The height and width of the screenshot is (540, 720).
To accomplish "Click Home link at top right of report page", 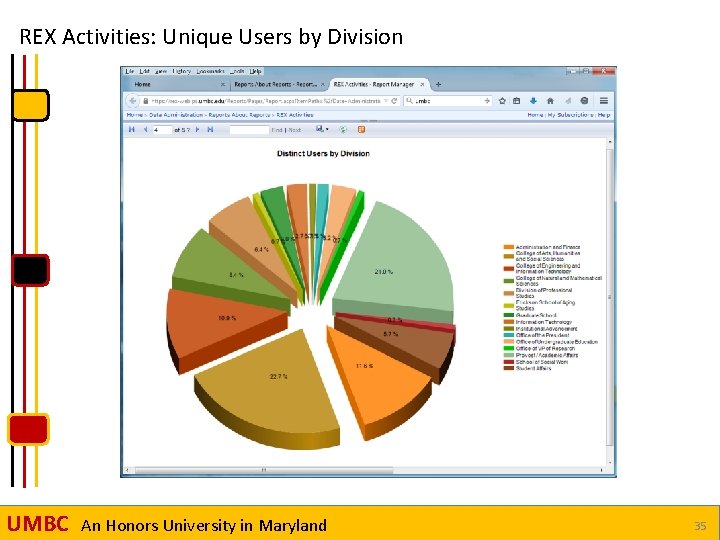I will pos(535,115).
